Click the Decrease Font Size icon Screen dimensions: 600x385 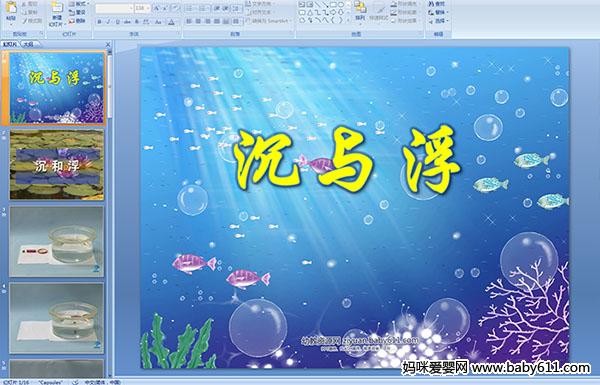(165, 8)
